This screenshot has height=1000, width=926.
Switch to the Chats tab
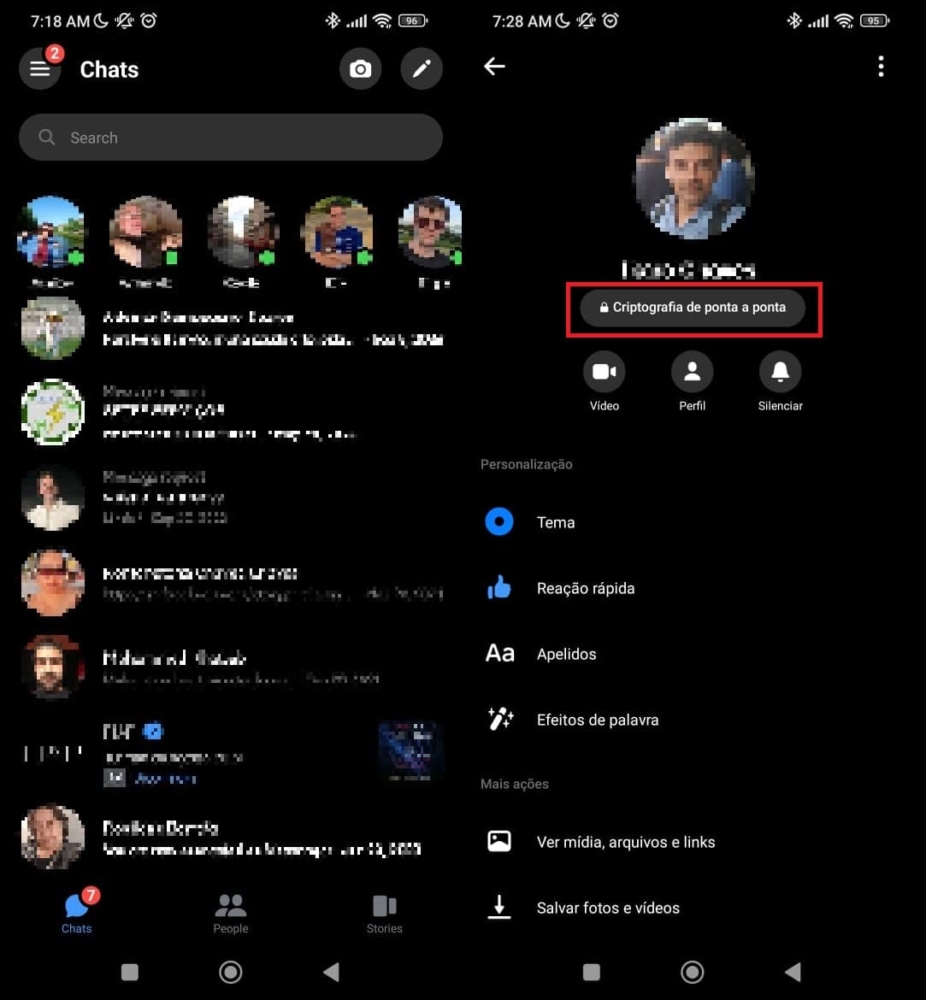77,913
